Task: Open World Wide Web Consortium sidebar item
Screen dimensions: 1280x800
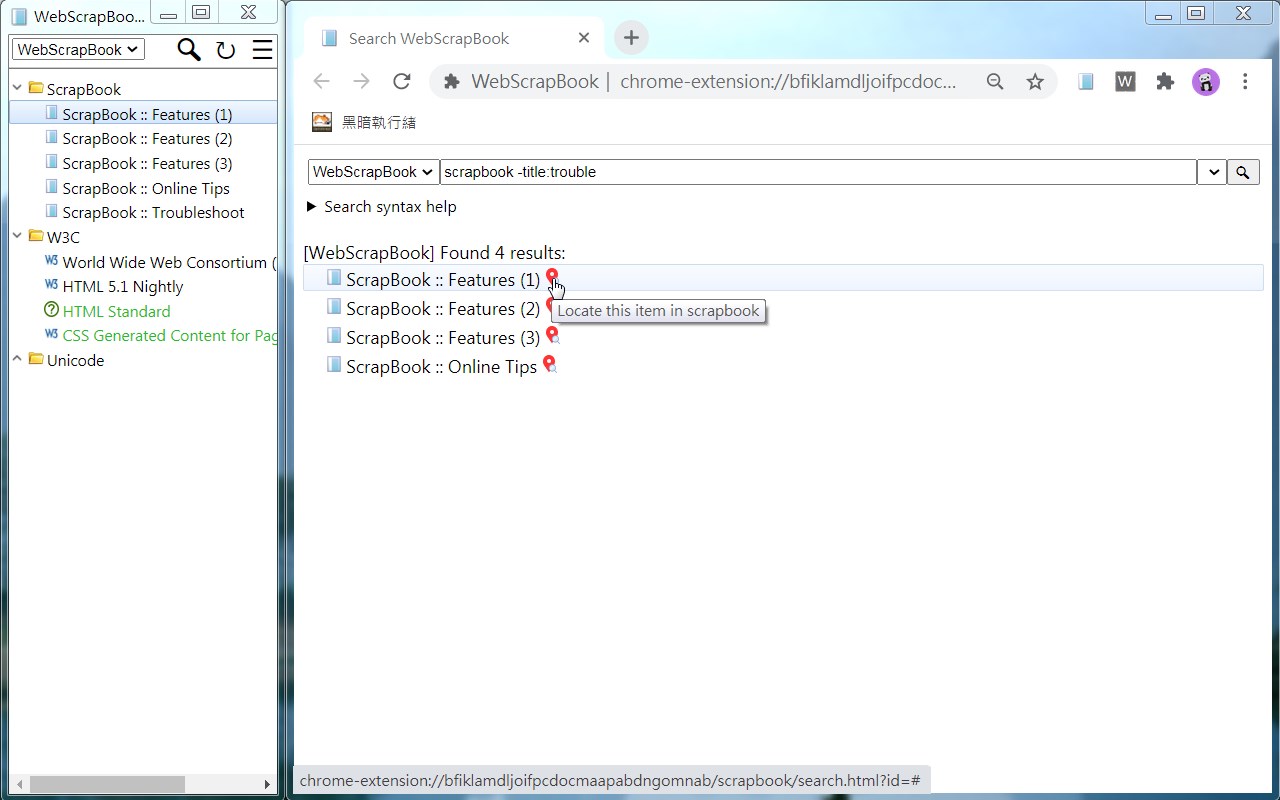Action: coord(169,262)
